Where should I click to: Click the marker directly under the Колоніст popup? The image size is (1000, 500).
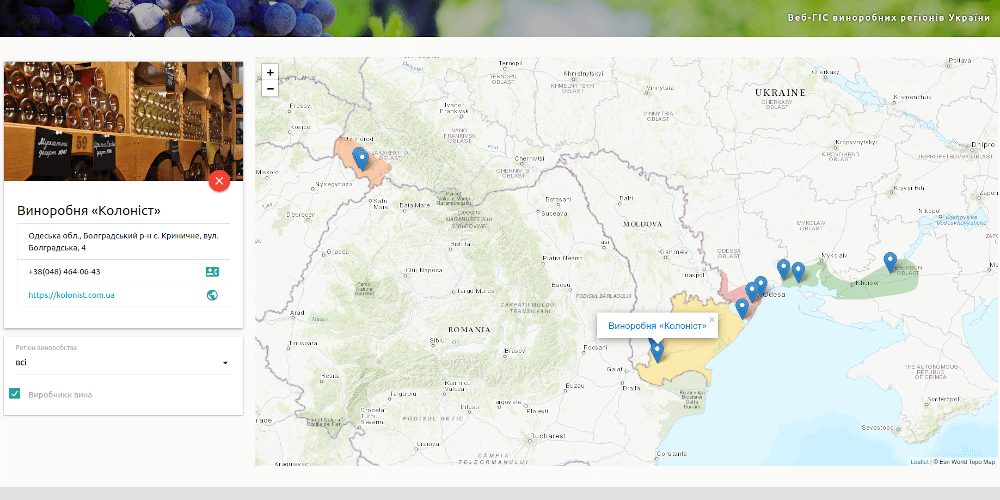657,351
